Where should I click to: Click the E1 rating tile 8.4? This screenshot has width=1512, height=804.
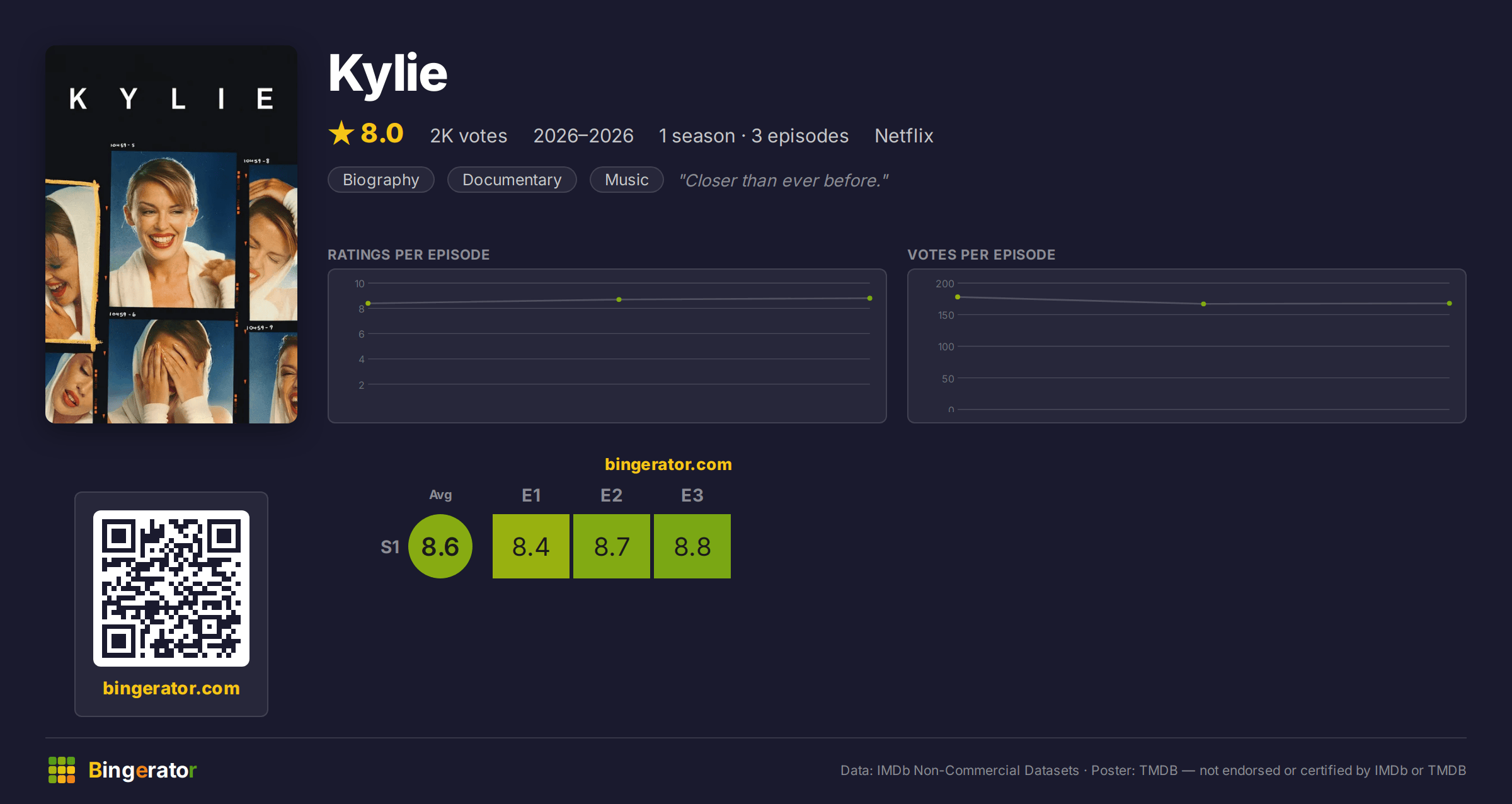coord(531,546)
